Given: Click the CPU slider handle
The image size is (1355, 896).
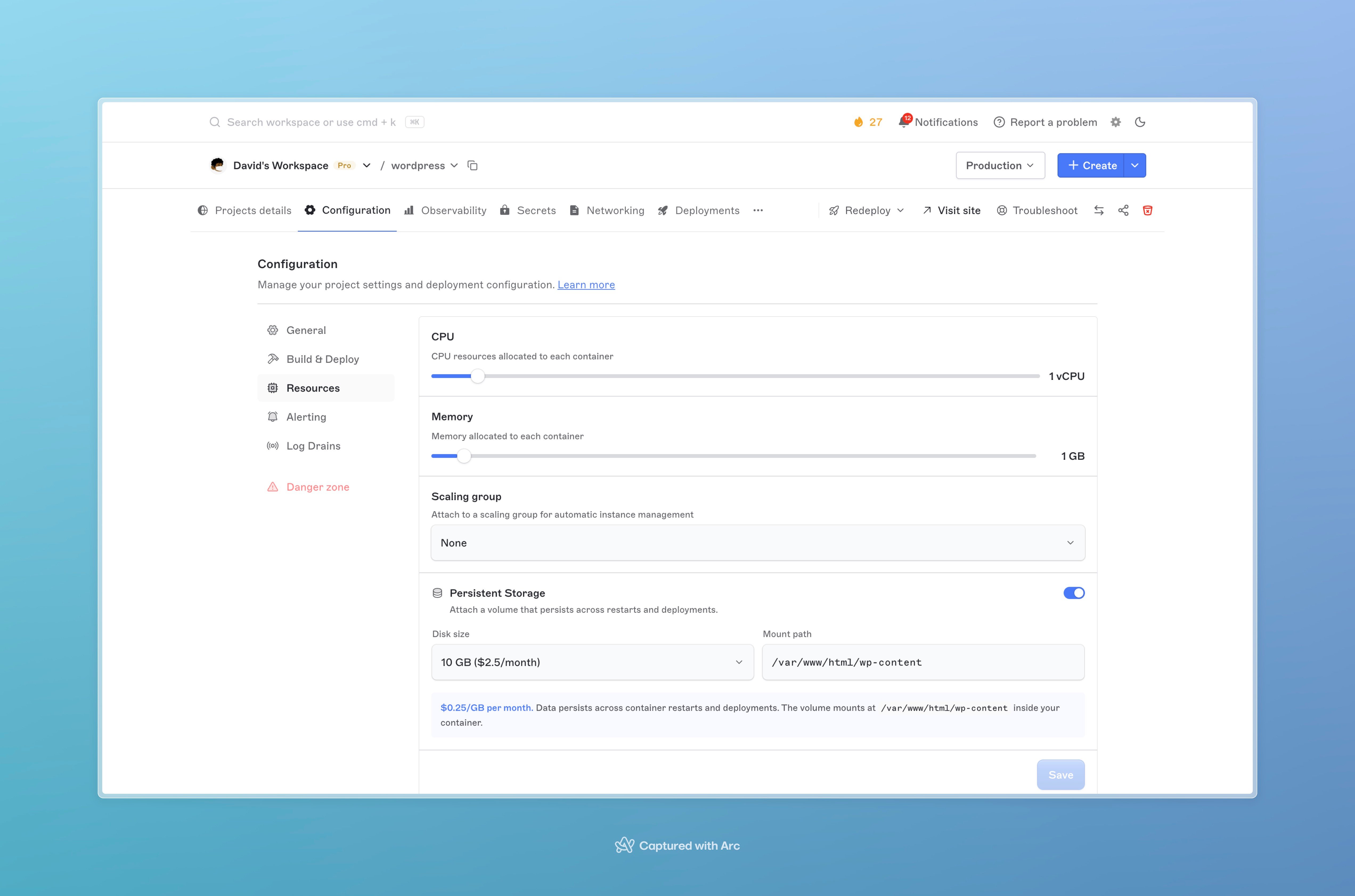Looking at the screenshot, I should (477, 376).
